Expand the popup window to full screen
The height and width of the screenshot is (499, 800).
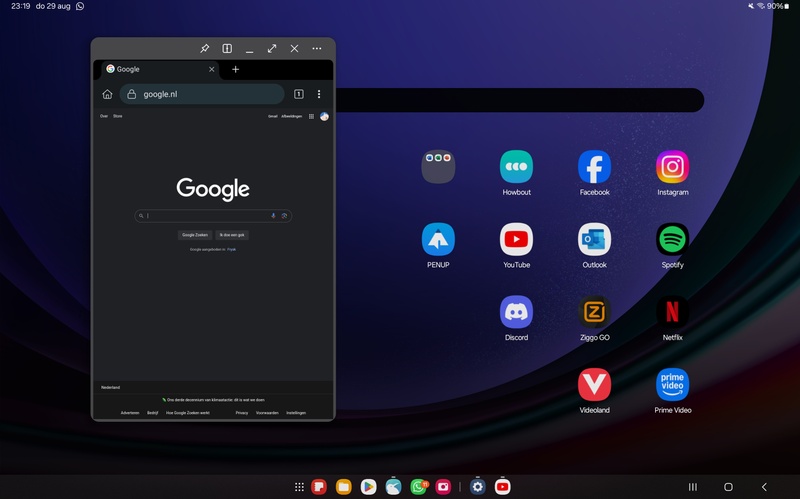(x=272, y=48)
